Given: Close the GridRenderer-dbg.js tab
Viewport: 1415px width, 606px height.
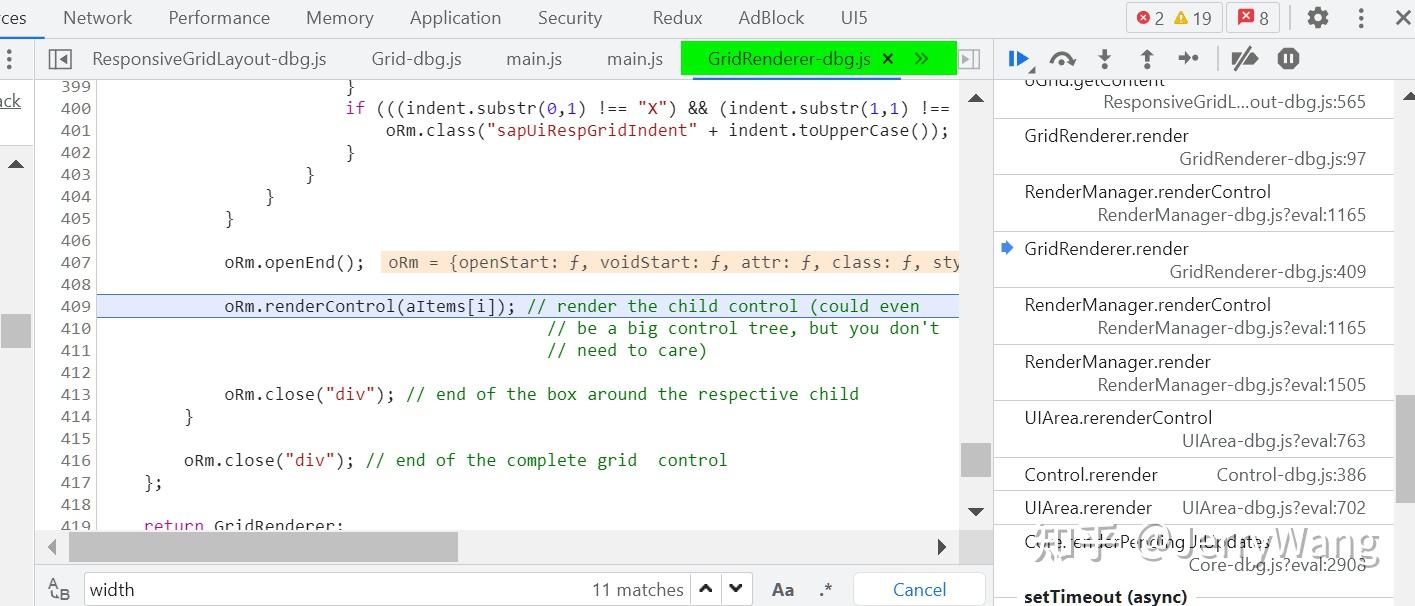Looking at the screenshot, I should click(887, 59).
